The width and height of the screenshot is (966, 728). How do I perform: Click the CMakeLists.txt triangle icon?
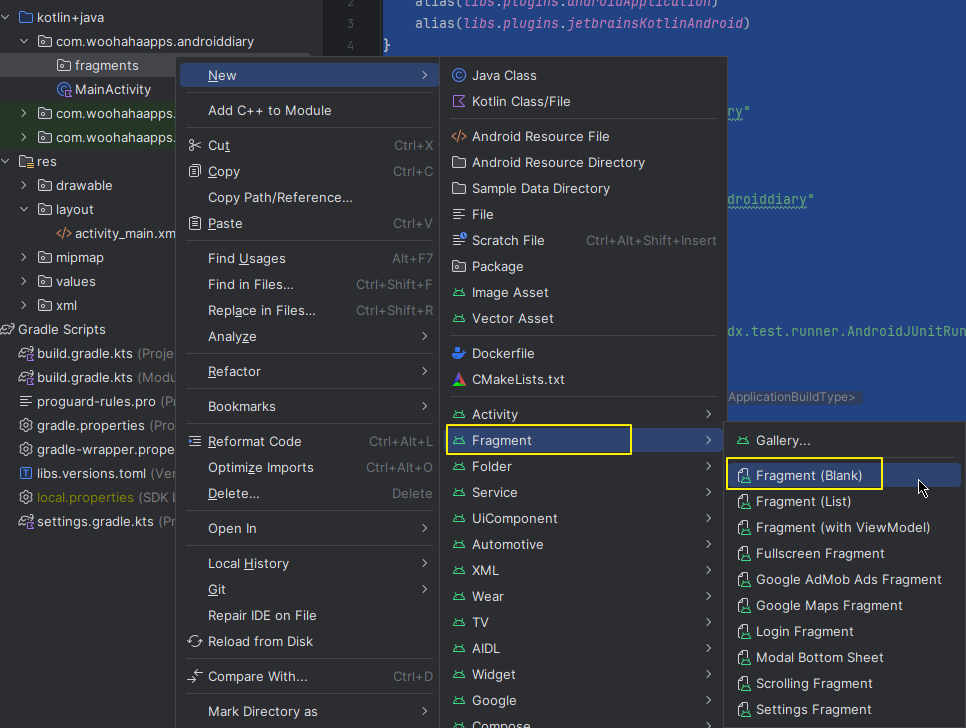tap(459, 379)
